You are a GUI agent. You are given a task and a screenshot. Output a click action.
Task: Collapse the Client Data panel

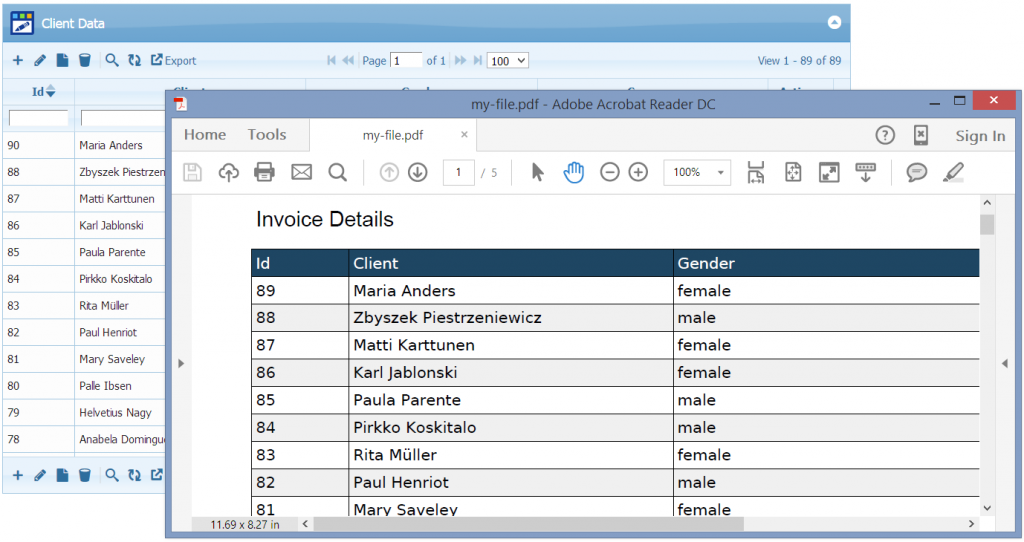[x=833, y=22]
